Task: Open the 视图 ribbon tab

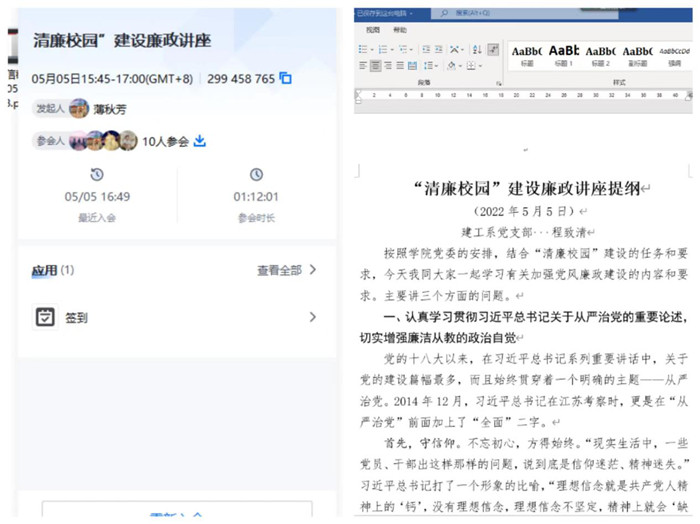Action: tap(373, 30)
